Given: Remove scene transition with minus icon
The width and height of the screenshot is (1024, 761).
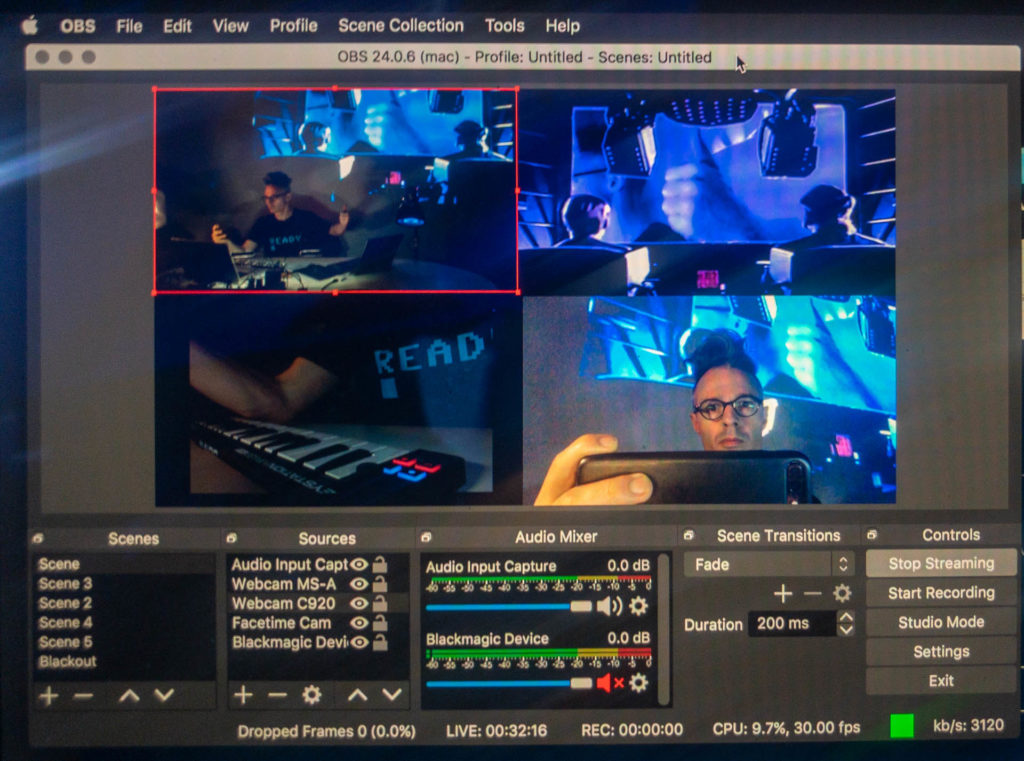Looking at the screenshot, I should point(813,594).
